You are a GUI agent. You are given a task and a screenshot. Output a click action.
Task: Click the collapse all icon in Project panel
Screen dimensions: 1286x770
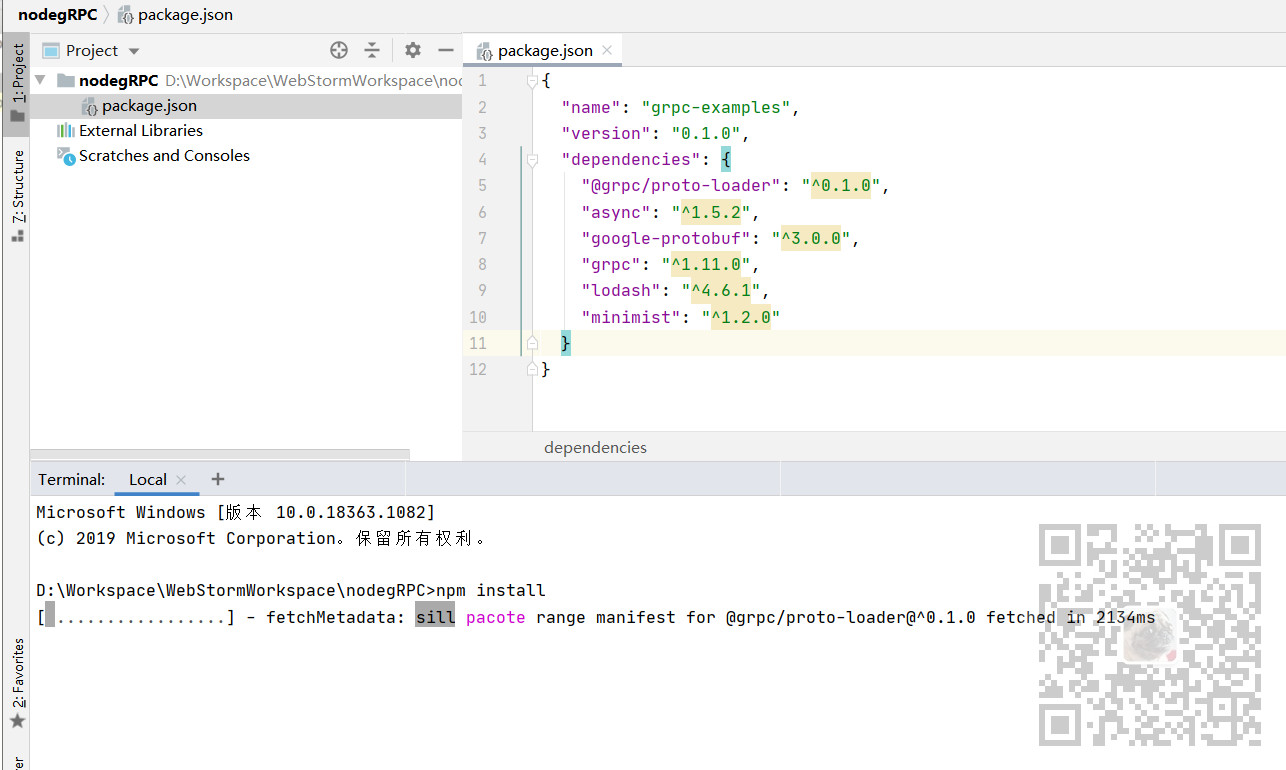click(x=372, y=50)
